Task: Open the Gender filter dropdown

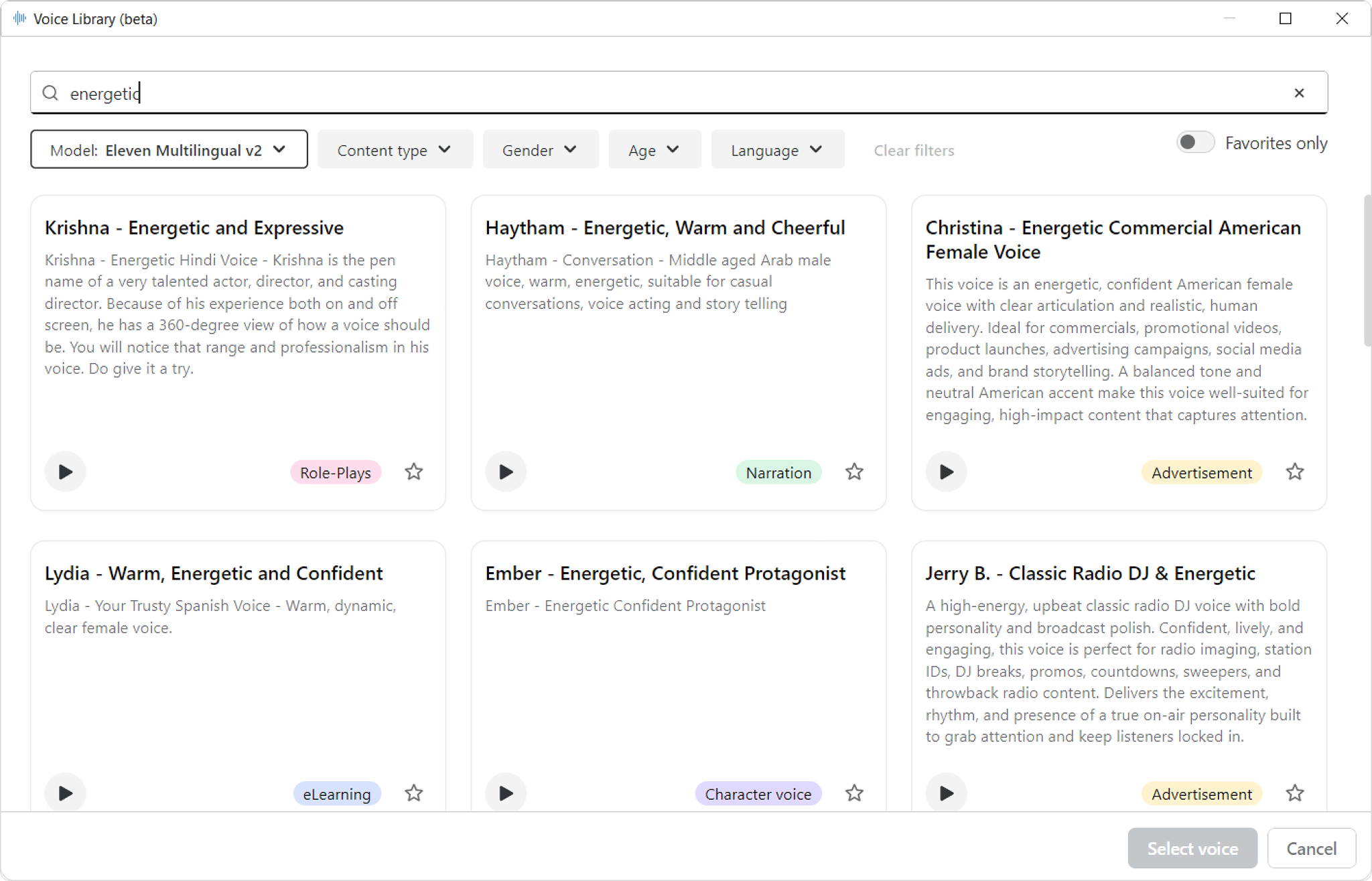Action: [540, 149]
